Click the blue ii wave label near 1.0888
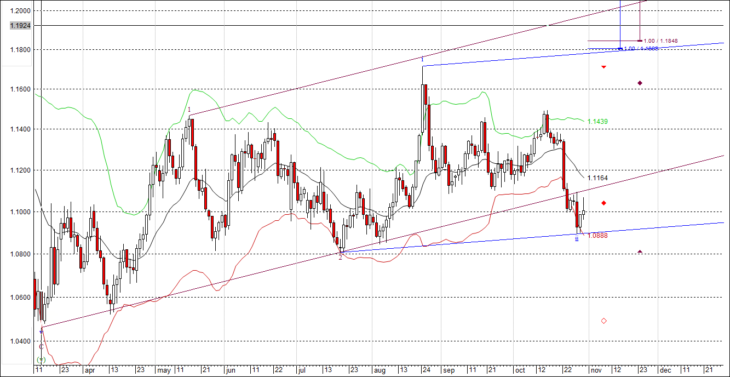730x377 pixels. (577, 239)
